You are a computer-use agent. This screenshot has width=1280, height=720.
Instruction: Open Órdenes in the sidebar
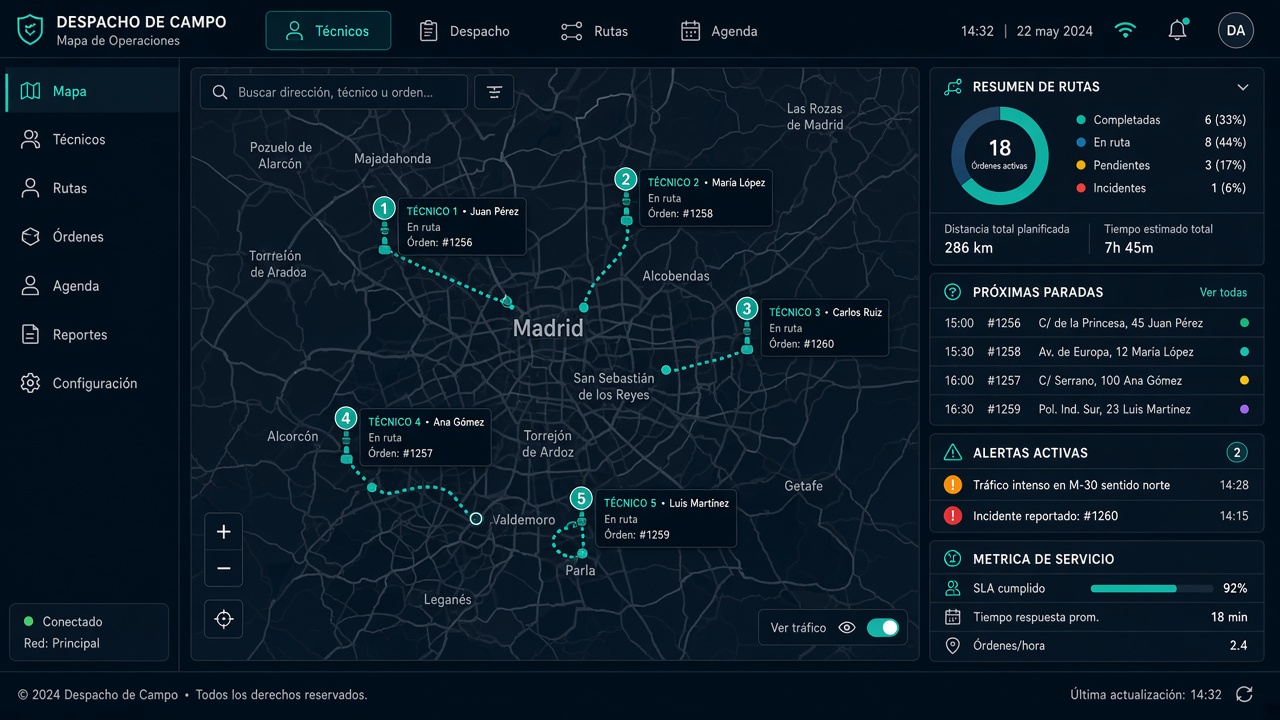click(92, 237)
